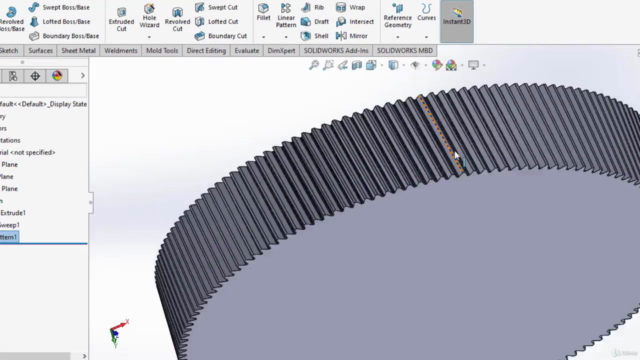Create a Linear Pattern
This screenshot has height=360, width=640.
click(286, 16)
